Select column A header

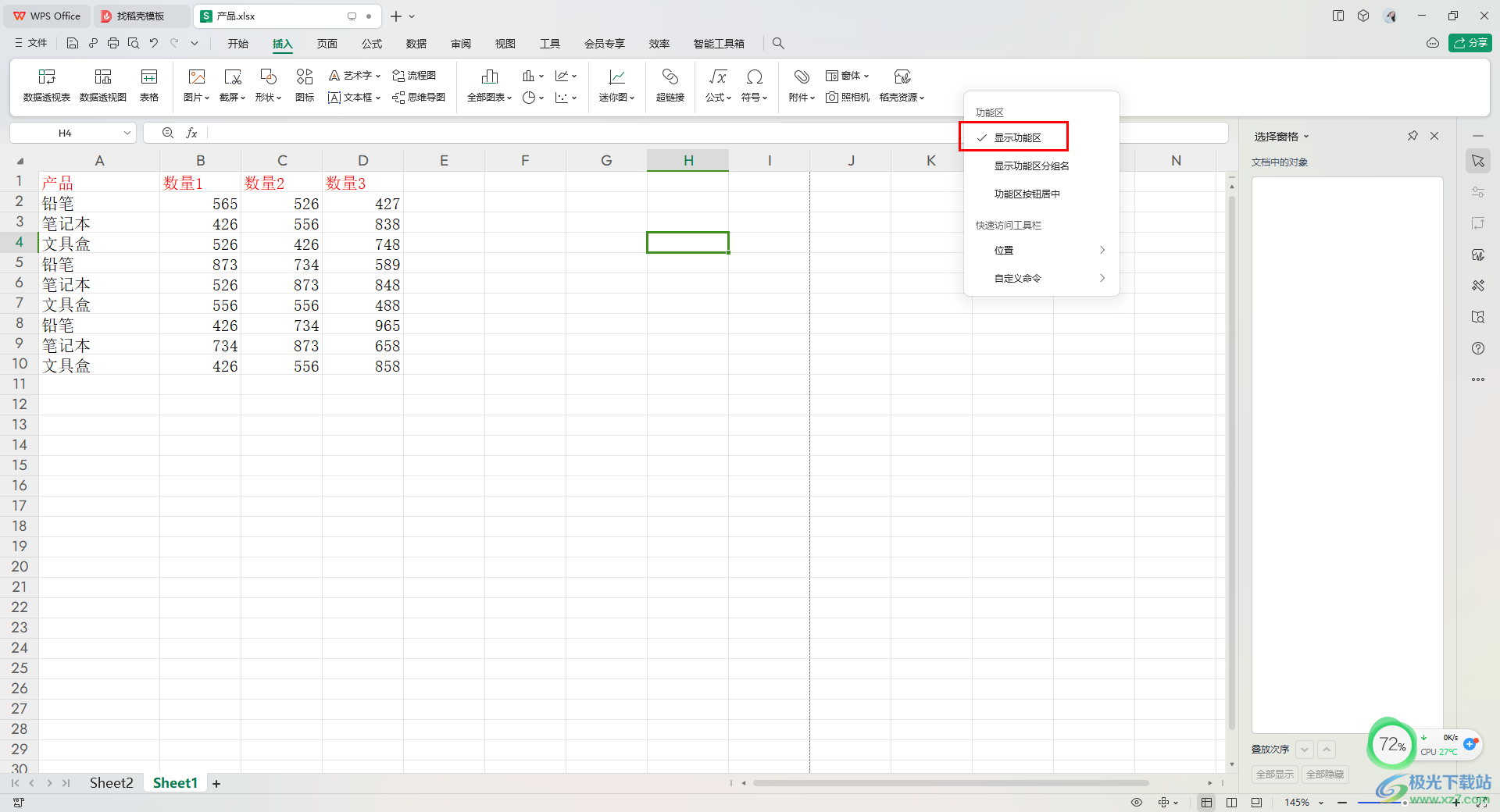click(x=99, y=161)
